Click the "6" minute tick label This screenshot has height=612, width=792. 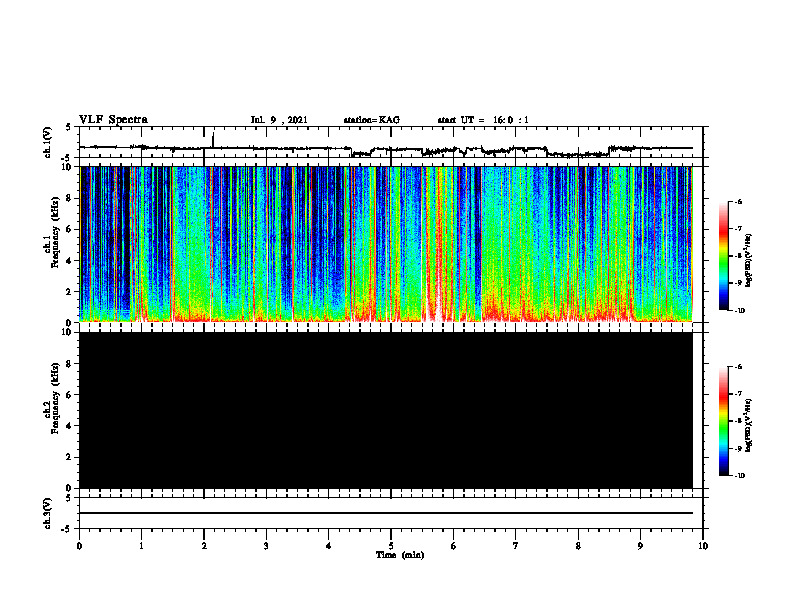(454, 546)
